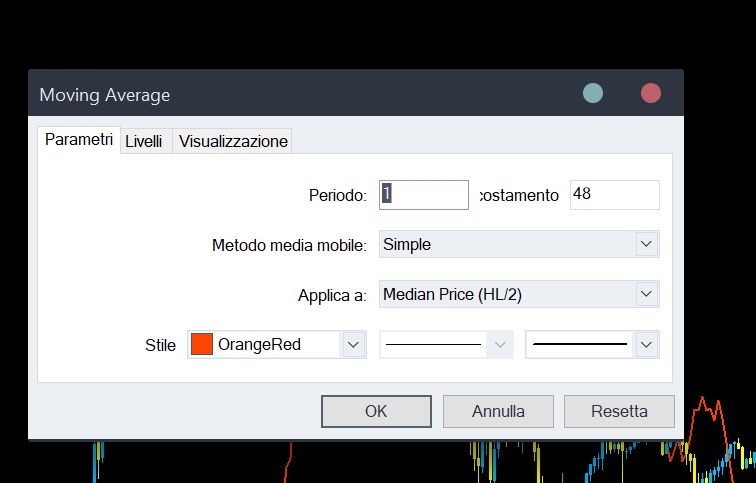Click the Median Price (HL/2) value
This screenshot has width=756, height=483.
[453, 294]
